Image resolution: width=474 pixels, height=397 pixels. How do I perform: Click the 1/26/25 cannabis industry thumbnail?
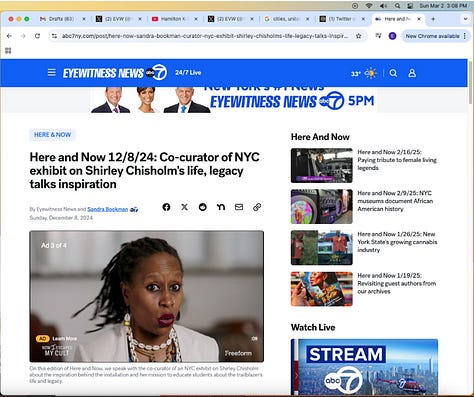[322, 248]
